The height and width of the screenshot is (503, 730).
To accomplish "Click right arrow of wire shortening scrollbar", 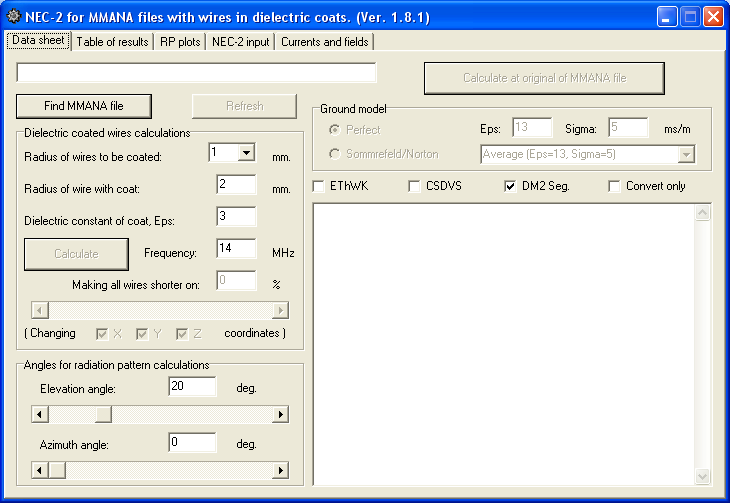I will (280, 310).
